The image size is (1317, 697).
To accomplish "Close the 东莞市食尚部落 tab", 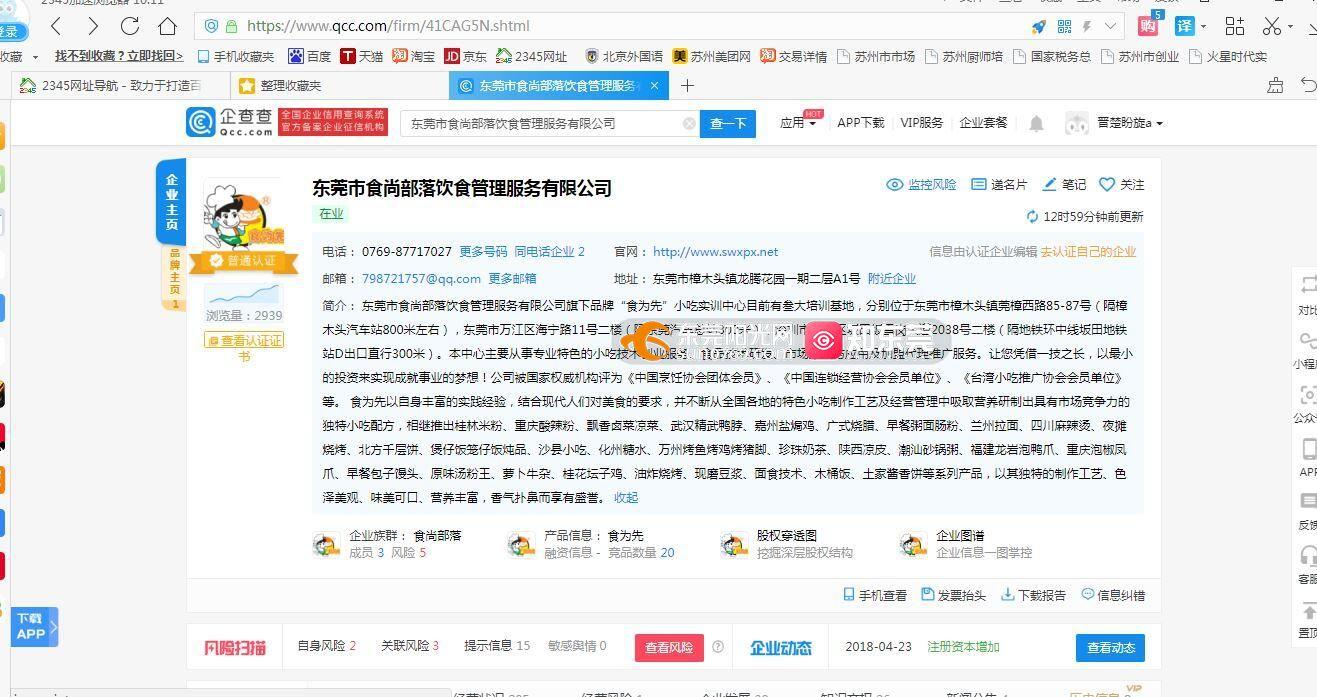I will point(654,86).
